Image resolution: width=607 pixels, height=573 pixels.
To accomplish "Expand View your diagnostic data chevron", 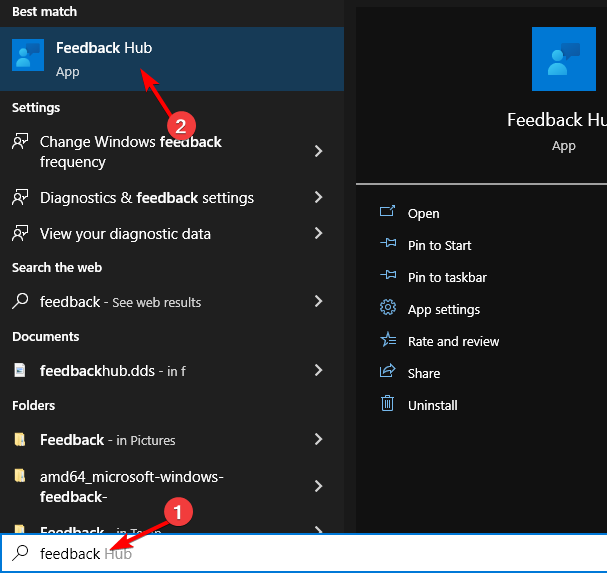I will pyautogui.click(x=319, y=233).
